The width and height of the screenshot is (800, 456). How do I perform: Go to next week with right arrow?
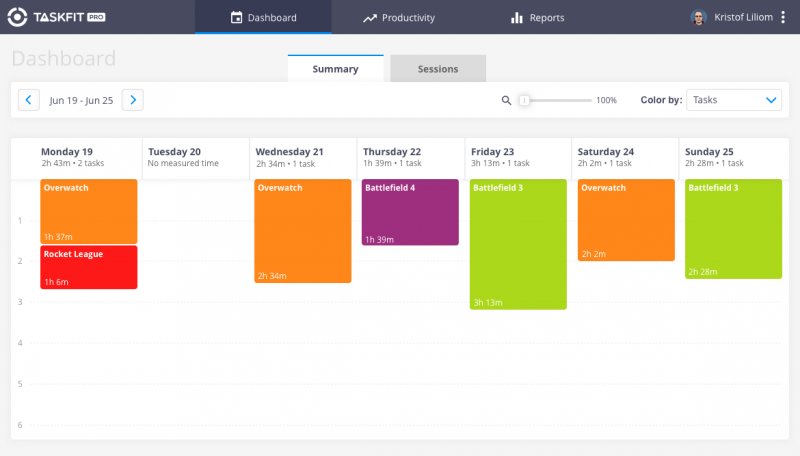(133, 100)
